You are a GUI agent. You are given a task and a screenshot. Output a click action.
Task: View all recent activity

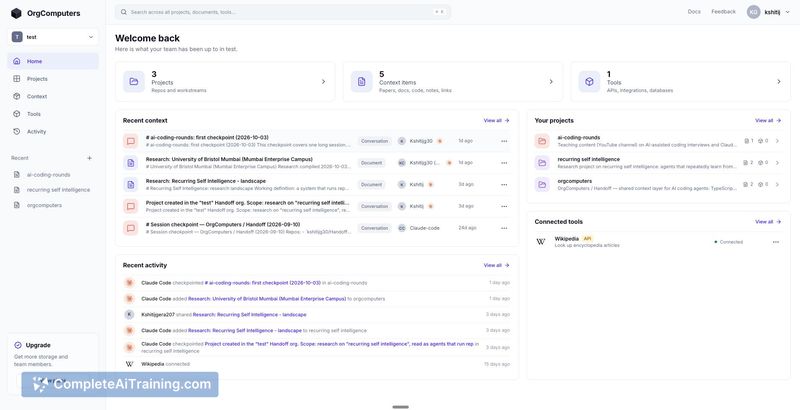(x=496, y=265)
